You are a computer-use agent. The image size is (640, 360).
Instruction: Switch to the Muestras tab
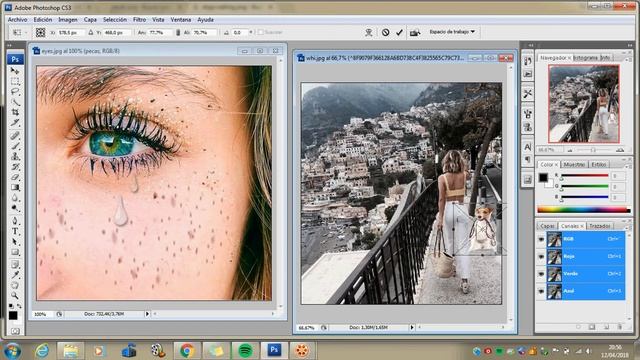(574, 164)
